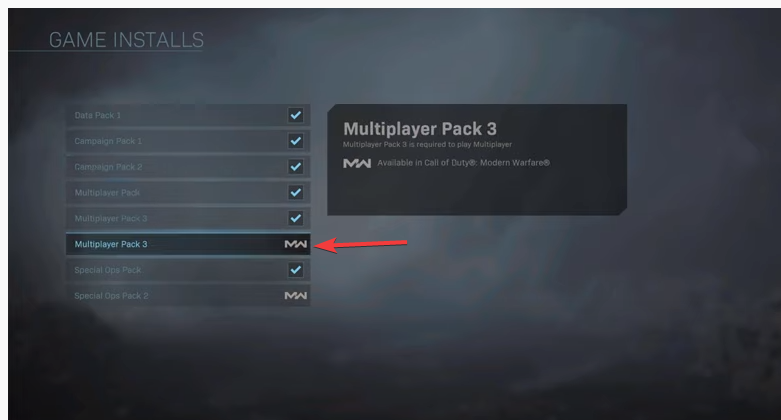
Task: Click the MW icon on highlighted Multiplayer Pack 3
Action: tap(296, 244)
